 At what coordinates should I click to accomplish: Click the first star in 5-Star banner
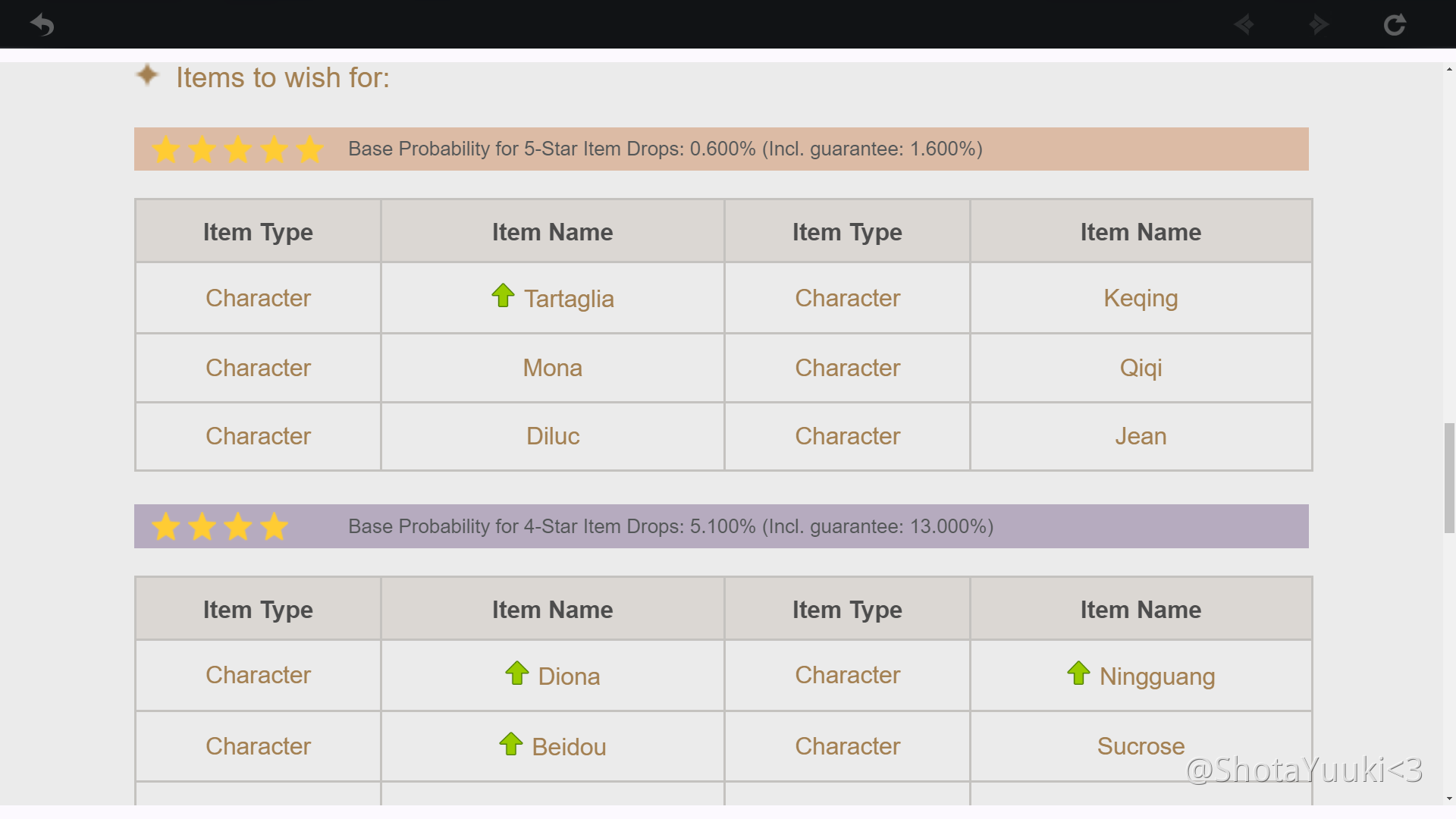tap(166, 149)
